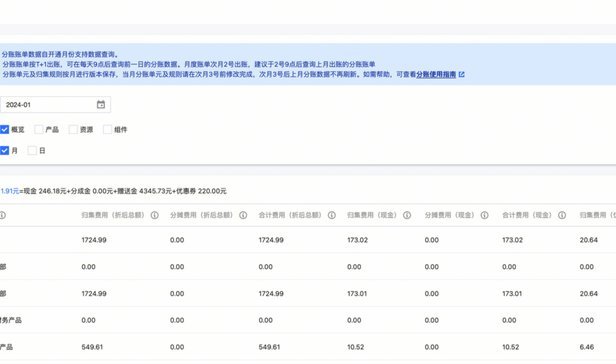Click the summary text 分成金 0.00元
Viewport: 616px width, 364px height.
[92, 191]
